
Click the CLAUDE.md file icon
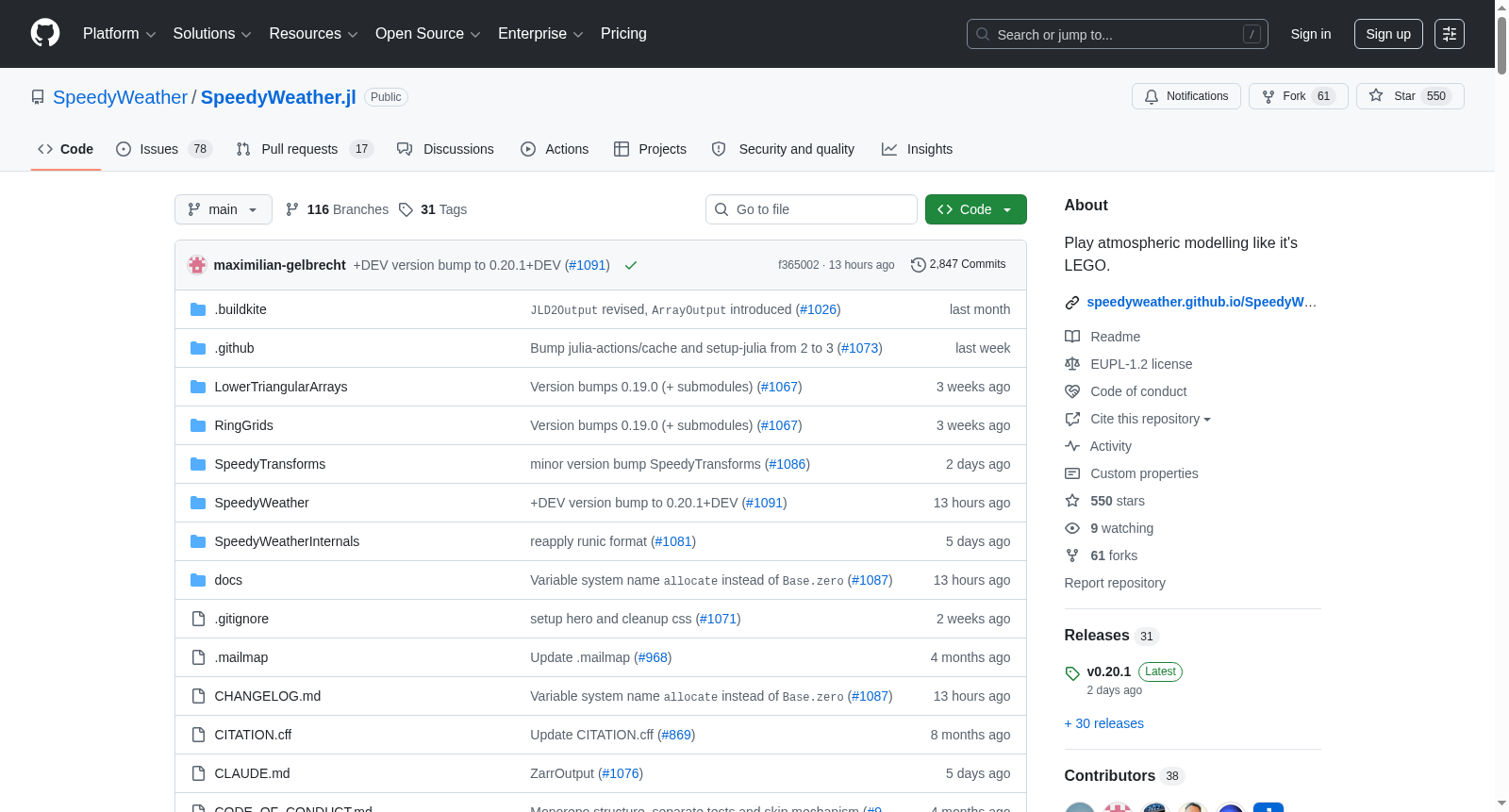(198, 773)
